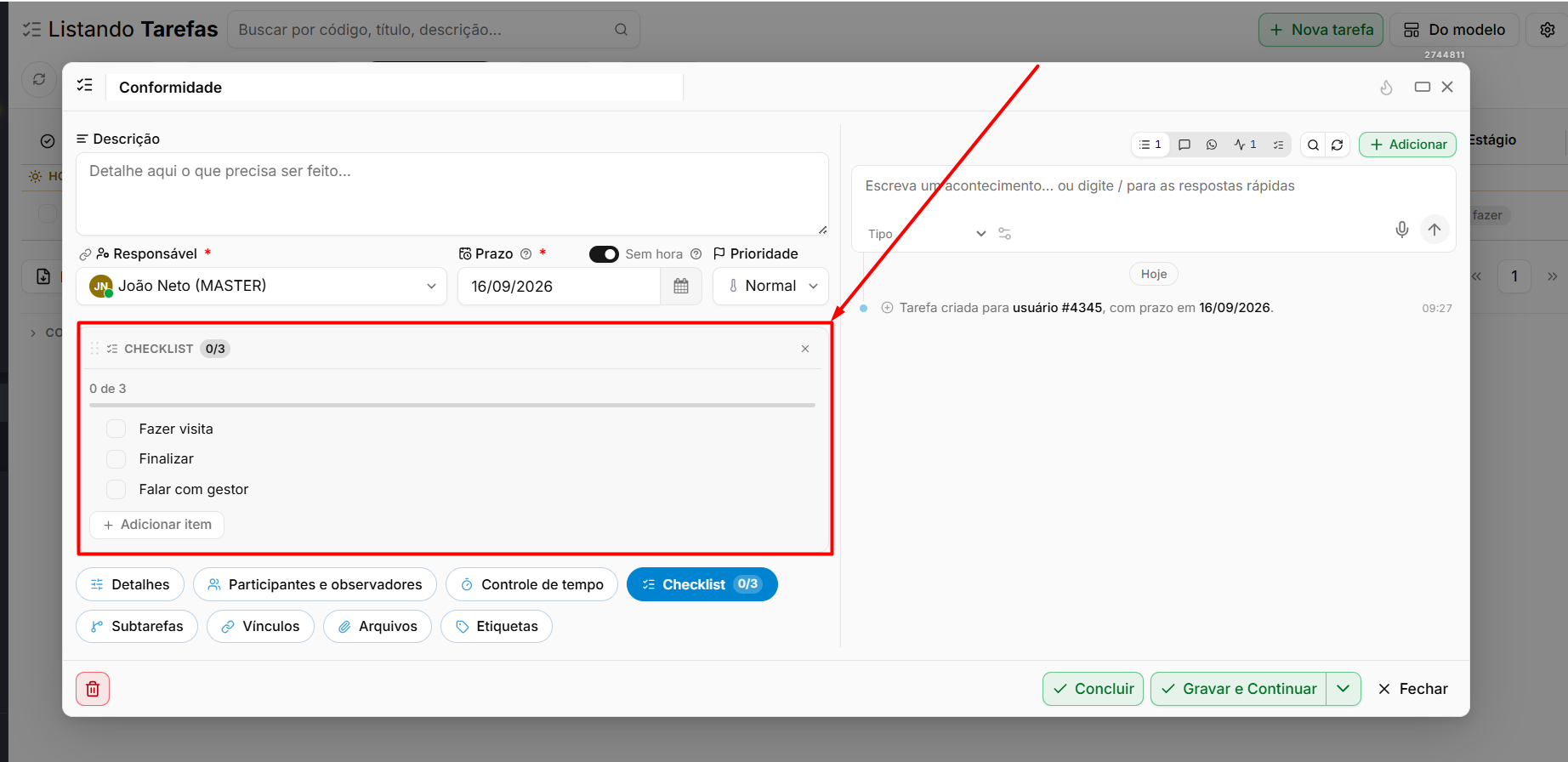Show comments using the speech bubble filter
The height and width of the screenshot is (762, 1568).
click(x=1185, y=145)
